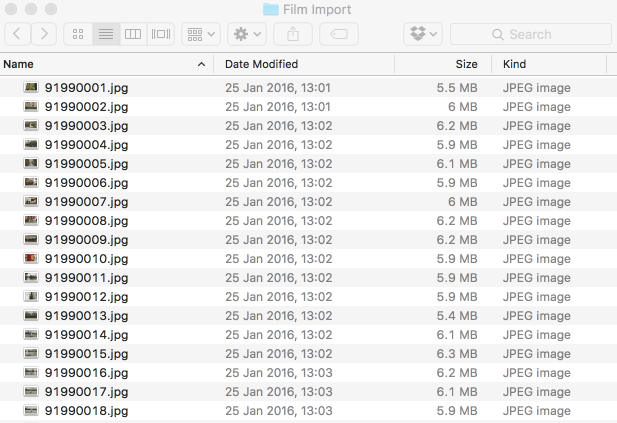The image size is (617, 423).
Task: Select list view mode
Action: (x=106, y=34)
